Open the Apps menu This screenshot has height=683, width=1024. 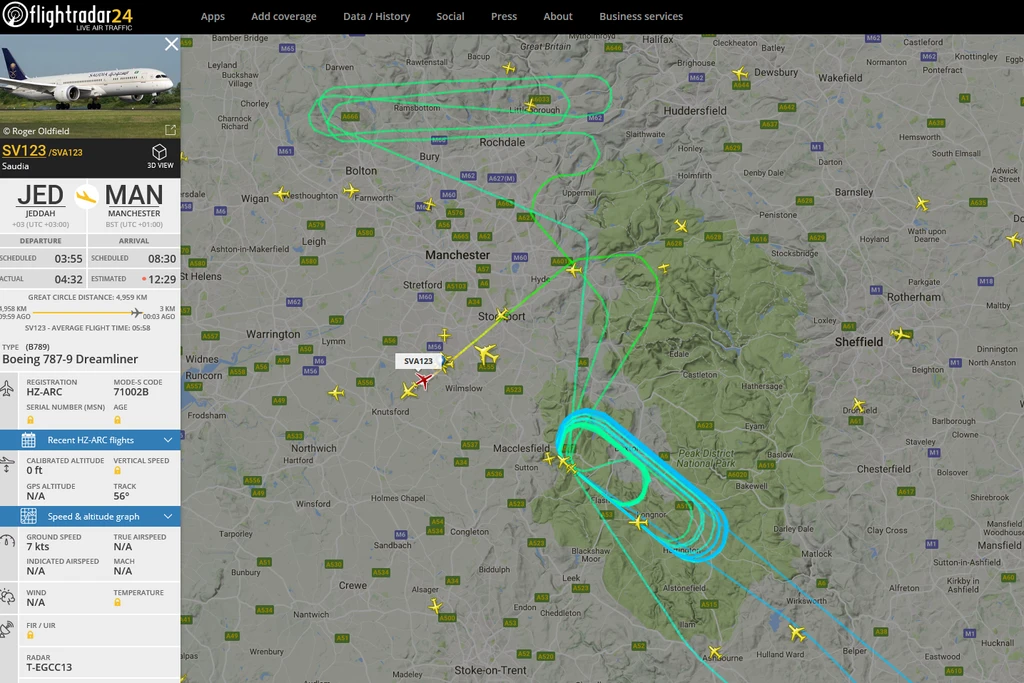pyautogui.click(x=212, y=16)
